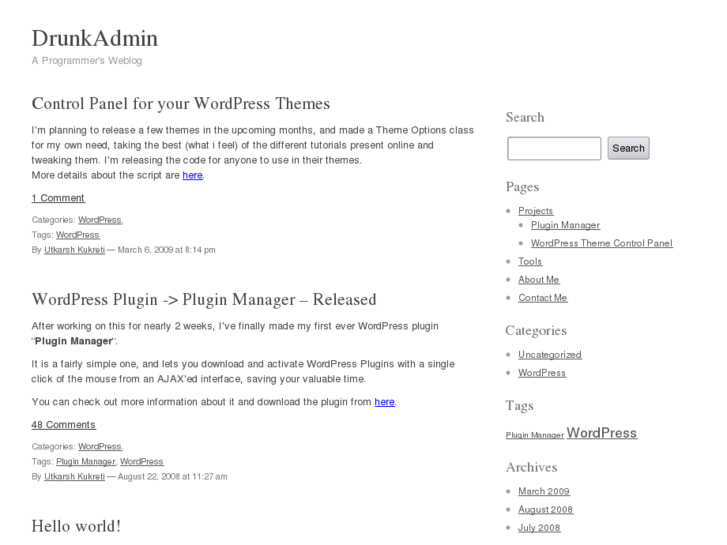The image size is (727, 545).
Task: Open the About Me page
Action: click(x=539, y=280)
